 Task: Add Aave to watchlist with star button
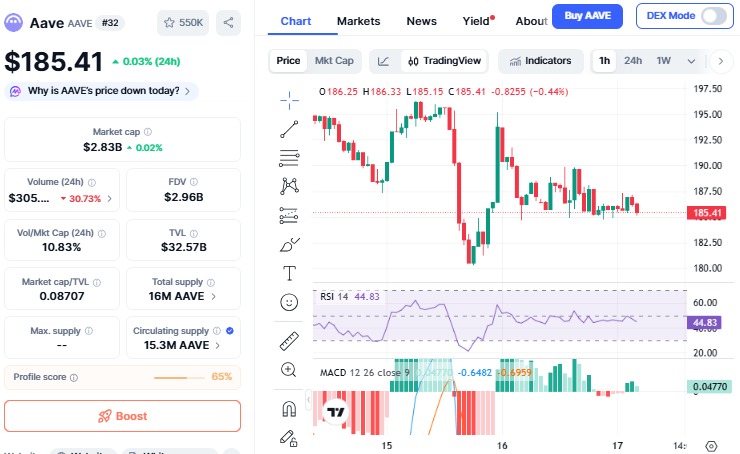coord(183,23)
